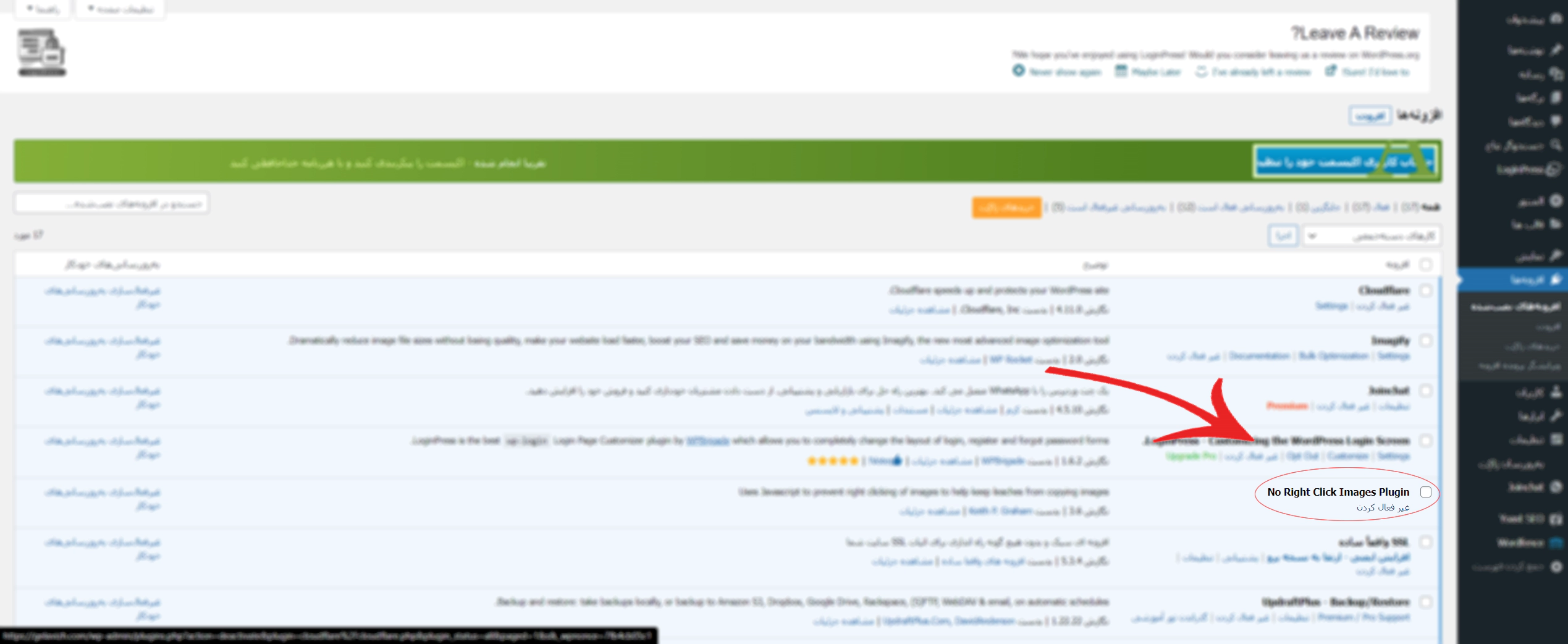
Task: Click the deactivate link under No Right Click Images
Action: click(1383, 507)
